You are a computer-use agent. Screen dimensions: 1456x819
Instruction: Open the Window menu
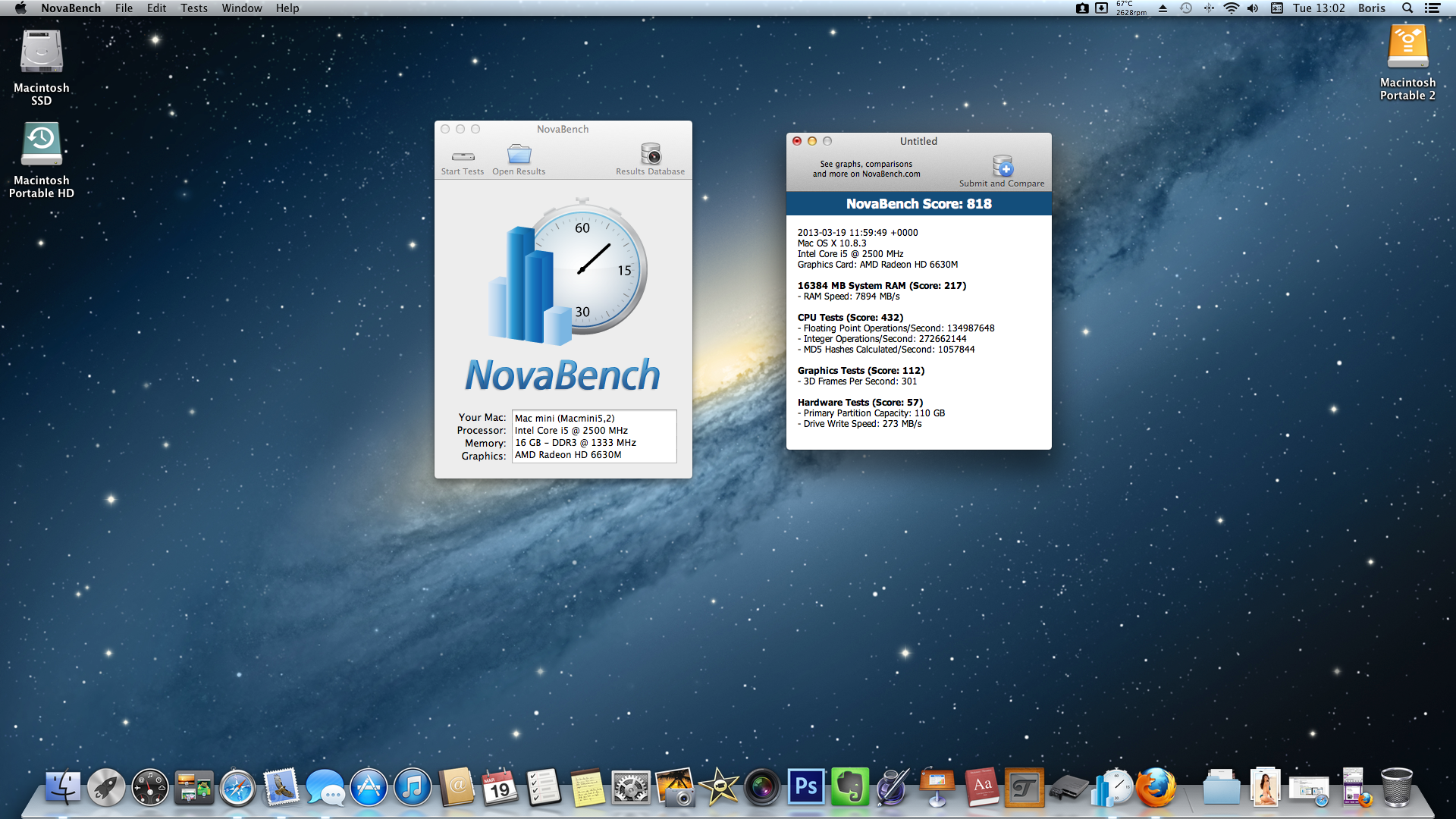pos(242,8)
